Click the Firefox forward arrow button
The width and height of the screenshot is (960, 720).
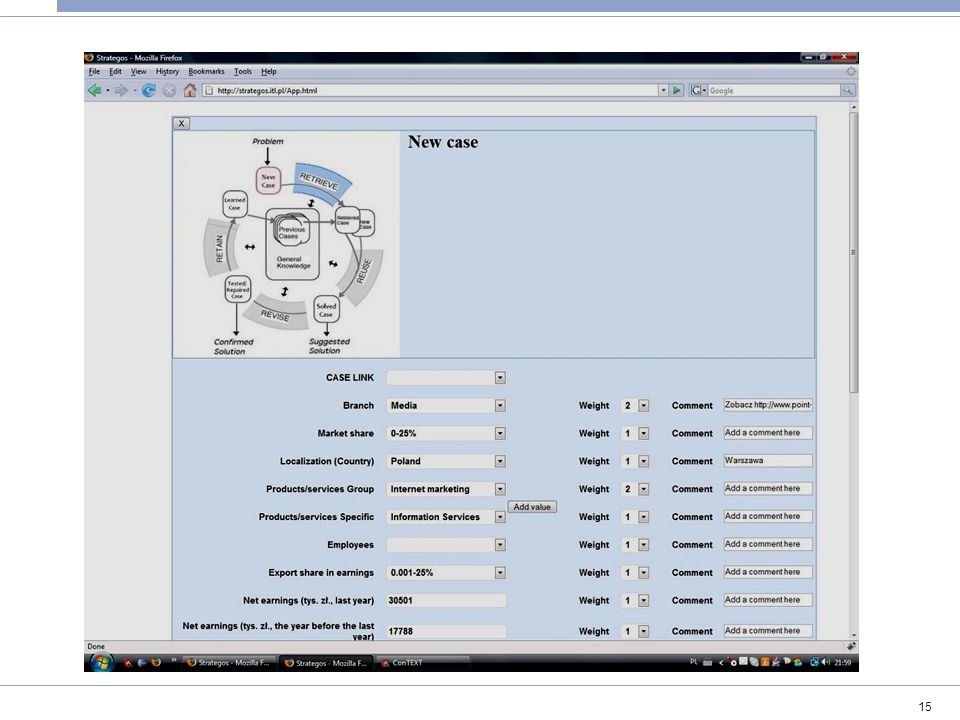(121, 91)
